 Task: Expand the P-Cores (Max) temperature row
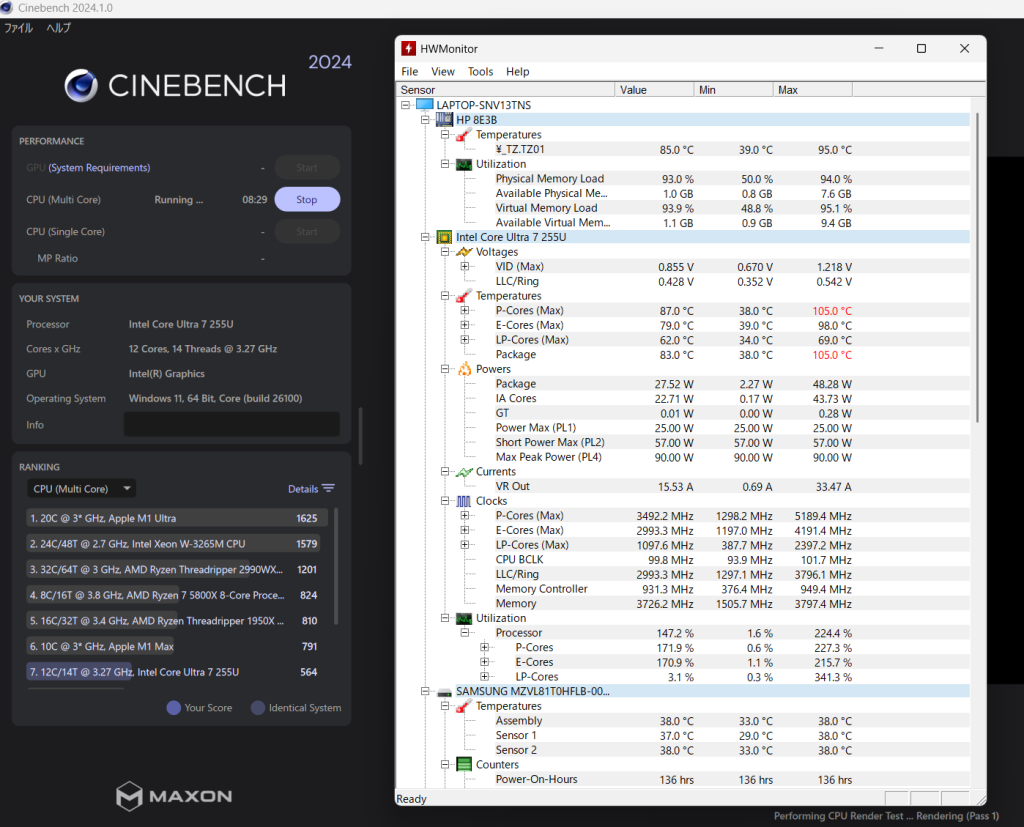tap(465, 311)
